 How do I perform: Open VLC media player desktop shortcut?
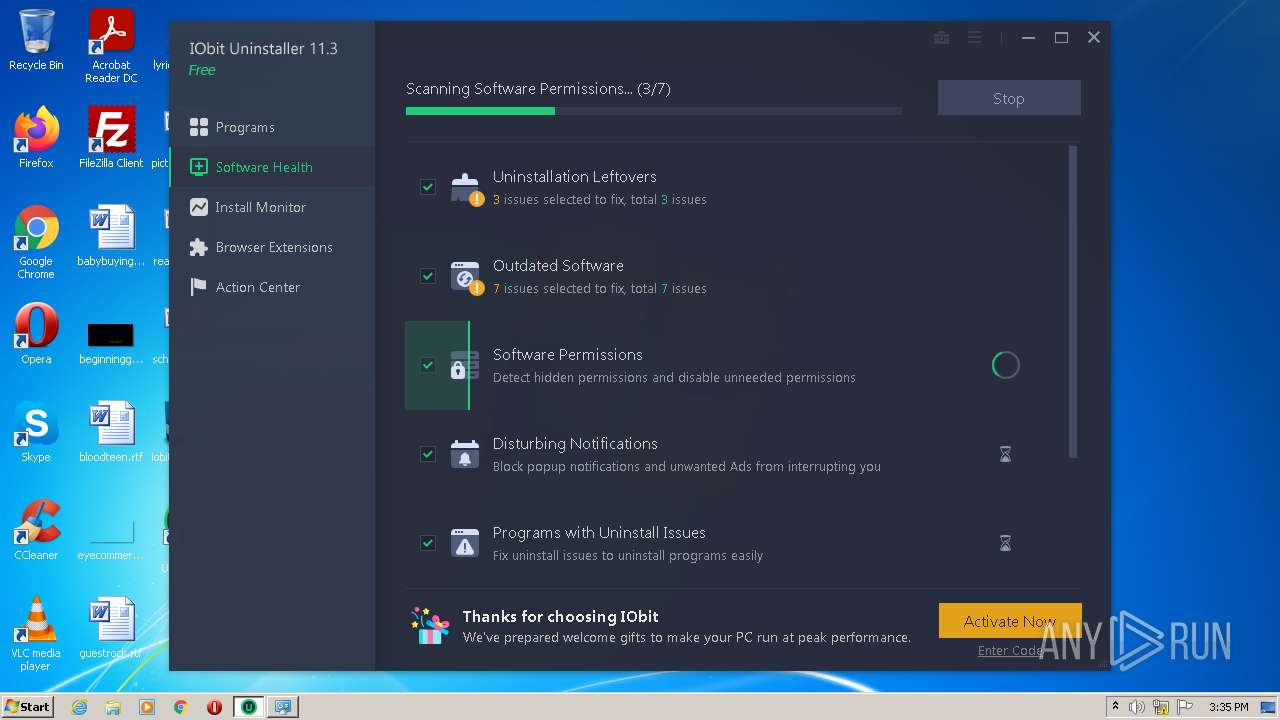(x=36, y=634)
